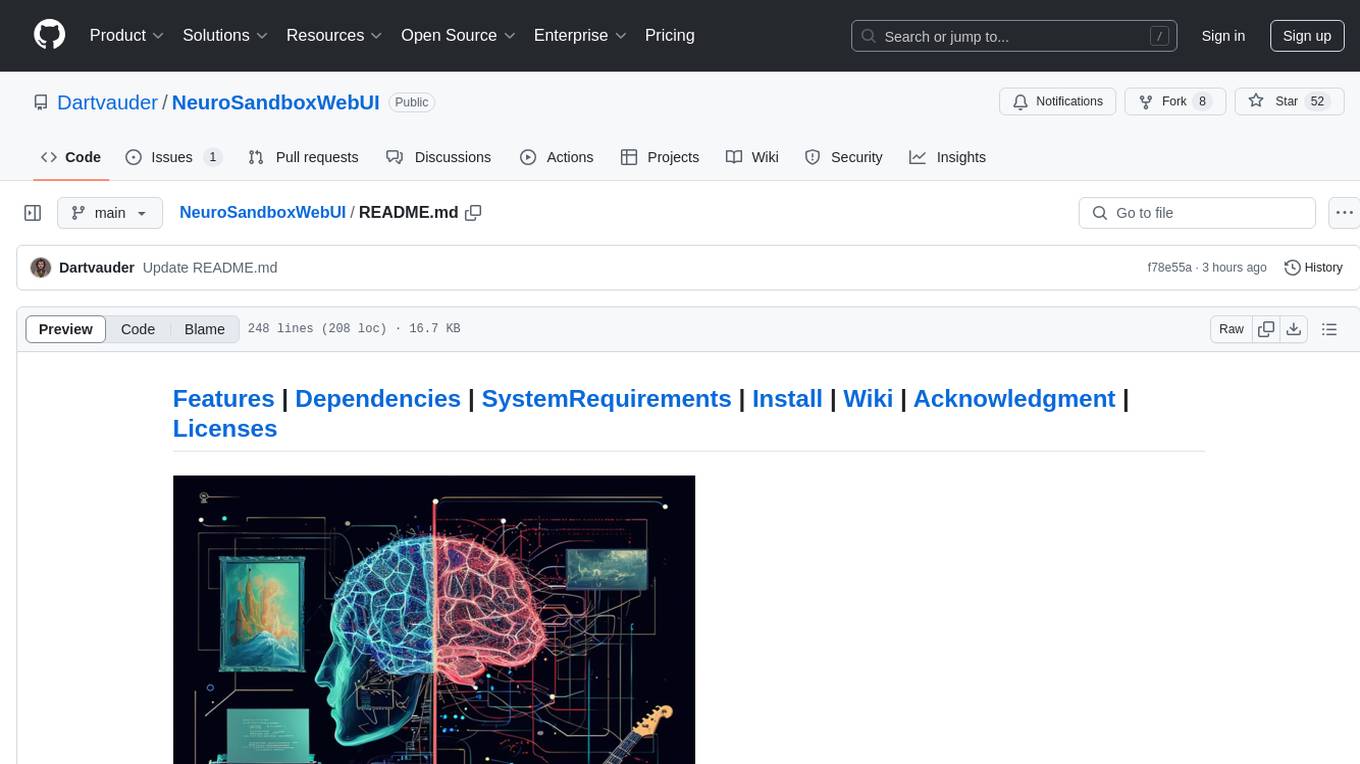Select the Code view toggle
This screenshot has width=1360, height=764.
[138, 329]
